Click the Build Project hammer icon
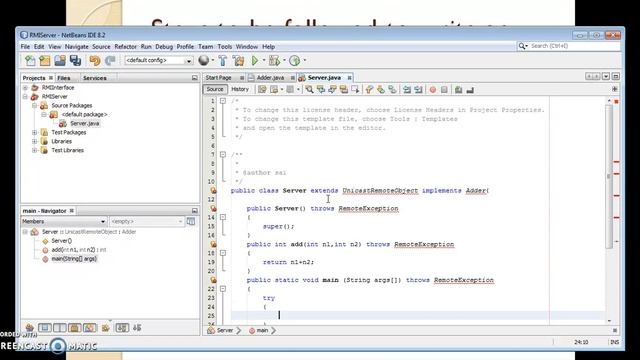640x360 pixels. click(222, 61)
